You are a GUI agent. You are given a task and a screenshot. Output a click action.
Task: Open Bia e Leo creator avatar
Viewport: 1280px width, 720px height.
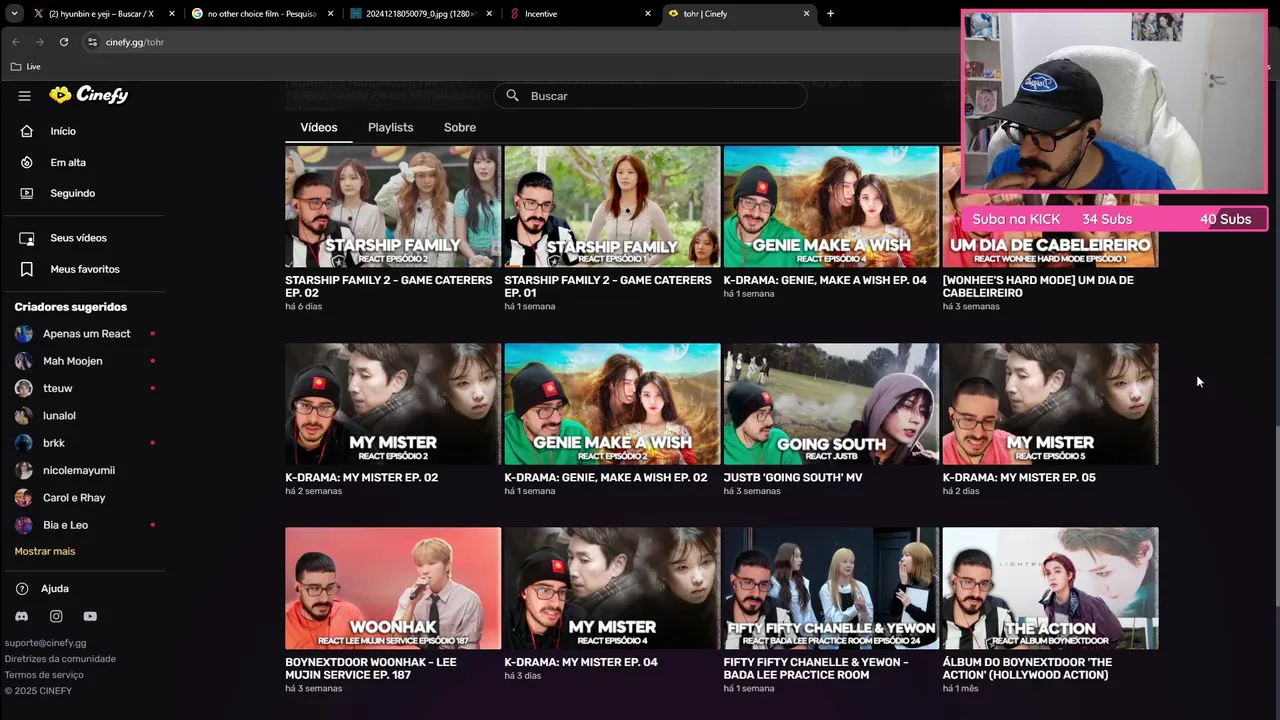[23, 525]
